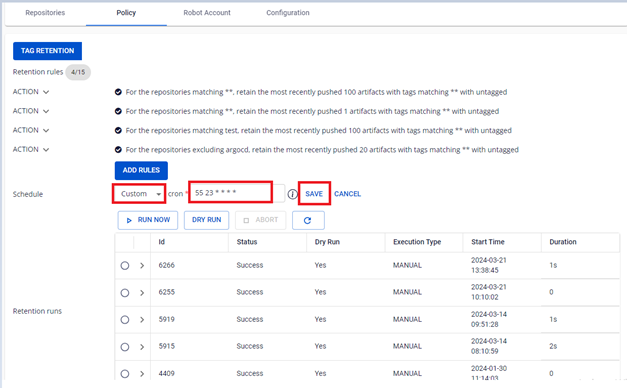The width and height of the screenshot is (627, 388).
Task: Click run Id 5915 cell
Action: (166, 346)
